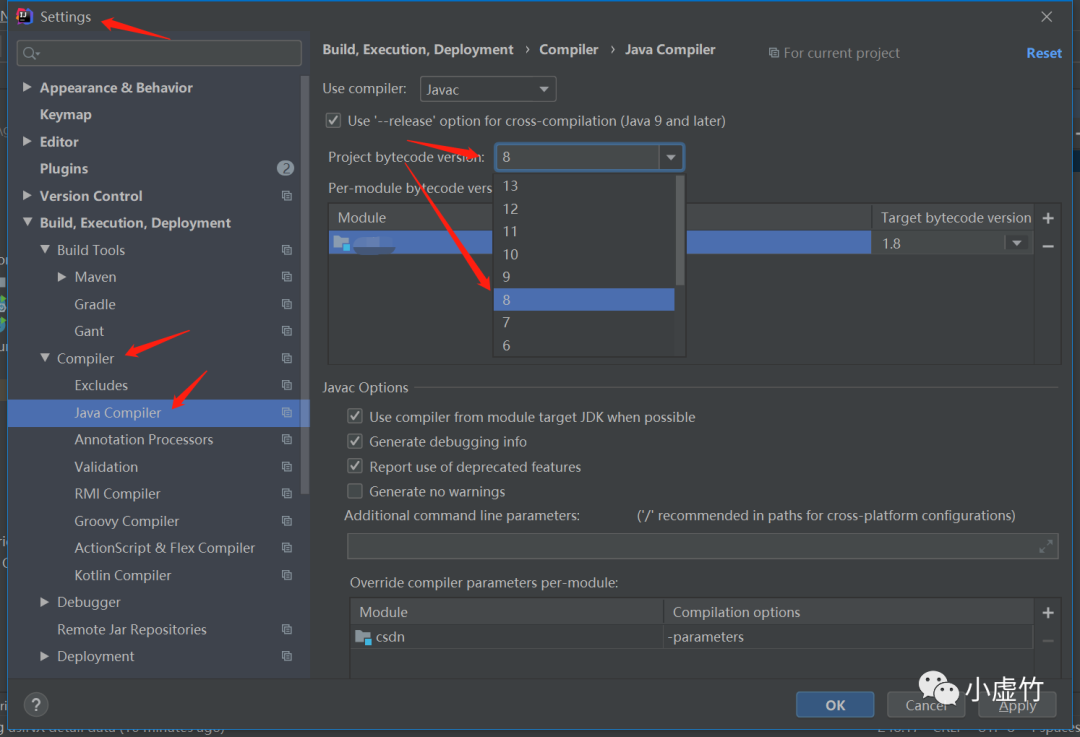Image resolution: width=1080 pixels, height=737 pixels.
Task: Open the Use compiler Javac dropdown
Action: click(x=488, y=89)
